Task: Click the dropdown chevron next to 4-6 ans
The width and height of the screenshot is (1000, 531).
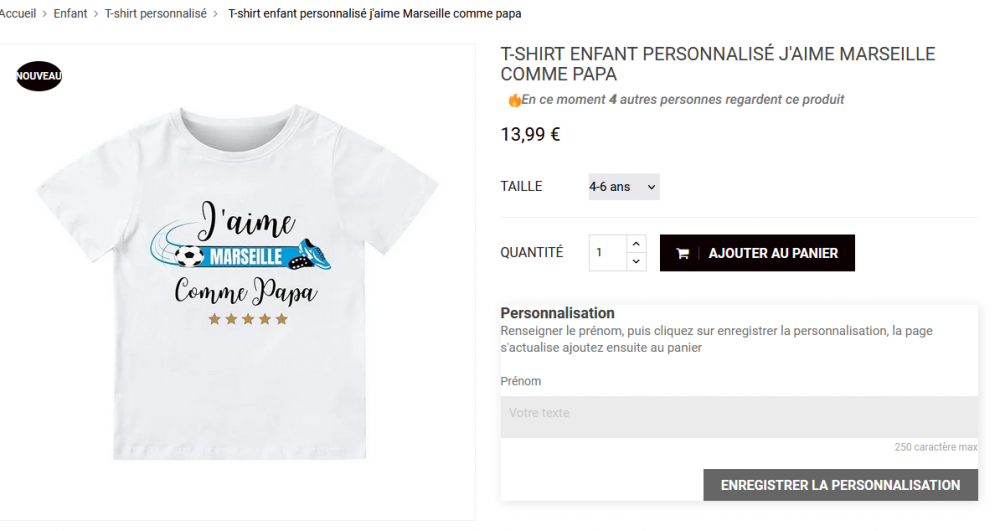Action: point(651,187)
